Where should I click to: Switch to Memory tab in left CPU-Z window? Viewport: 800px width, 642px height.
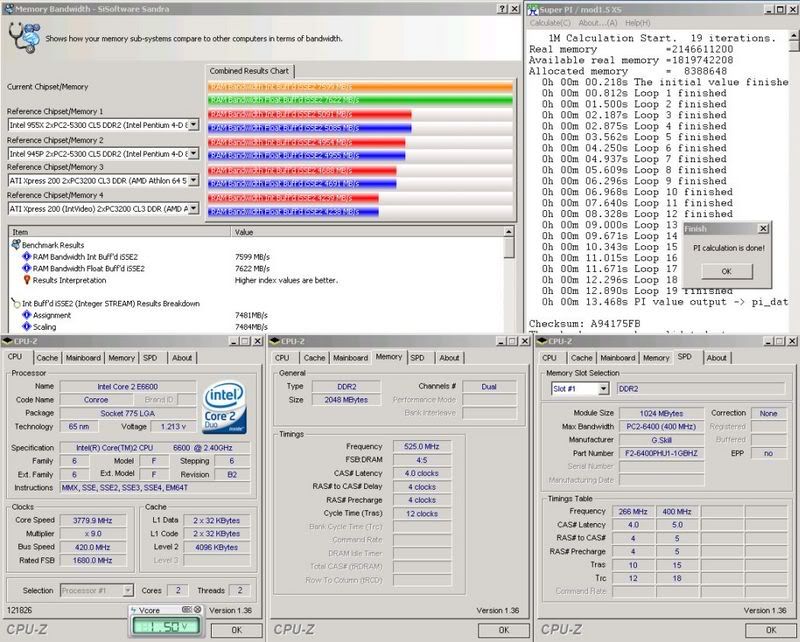(121, 358)
